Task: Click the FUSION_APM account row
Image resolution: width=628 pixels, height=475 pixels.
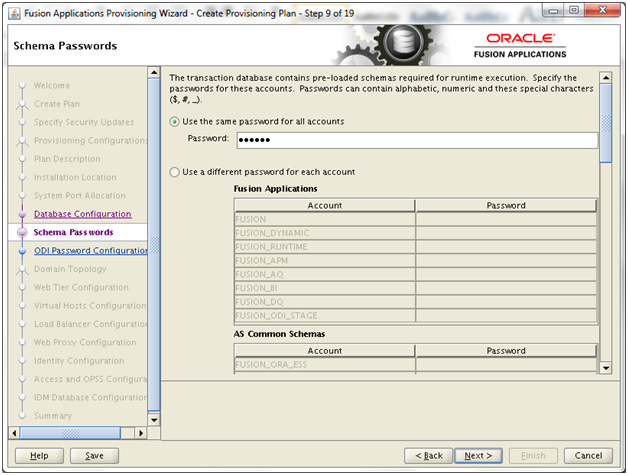Action: [x=325, y=261]
